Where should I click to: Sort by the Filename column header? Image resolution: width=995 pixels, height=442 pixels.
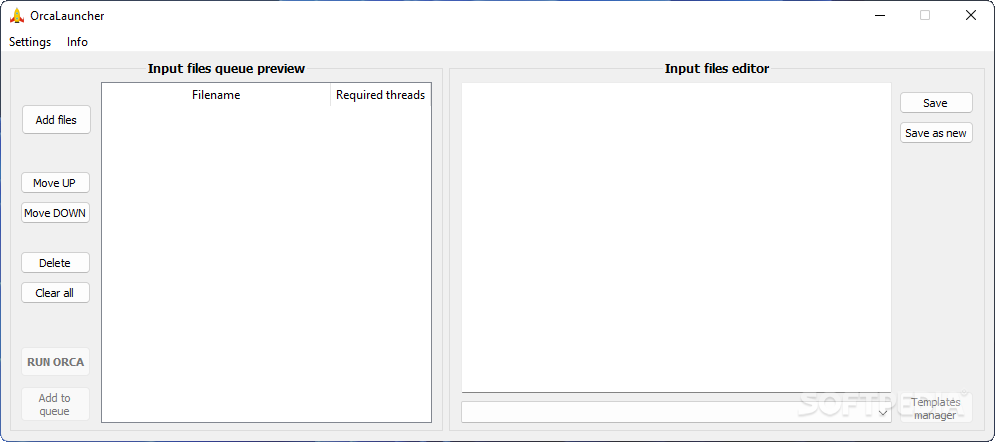[216, 95]
